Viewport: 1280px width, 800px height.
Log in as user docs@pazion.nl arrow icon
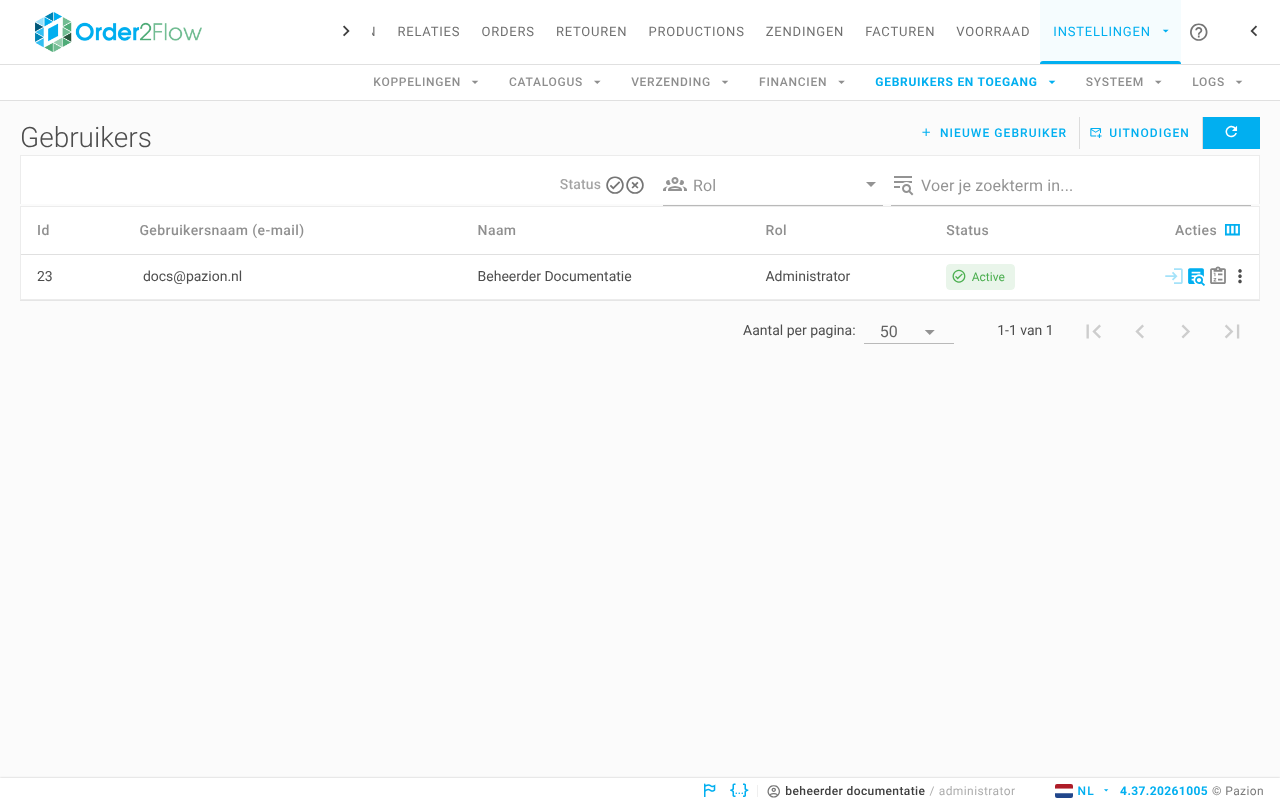coord(1174,276)
